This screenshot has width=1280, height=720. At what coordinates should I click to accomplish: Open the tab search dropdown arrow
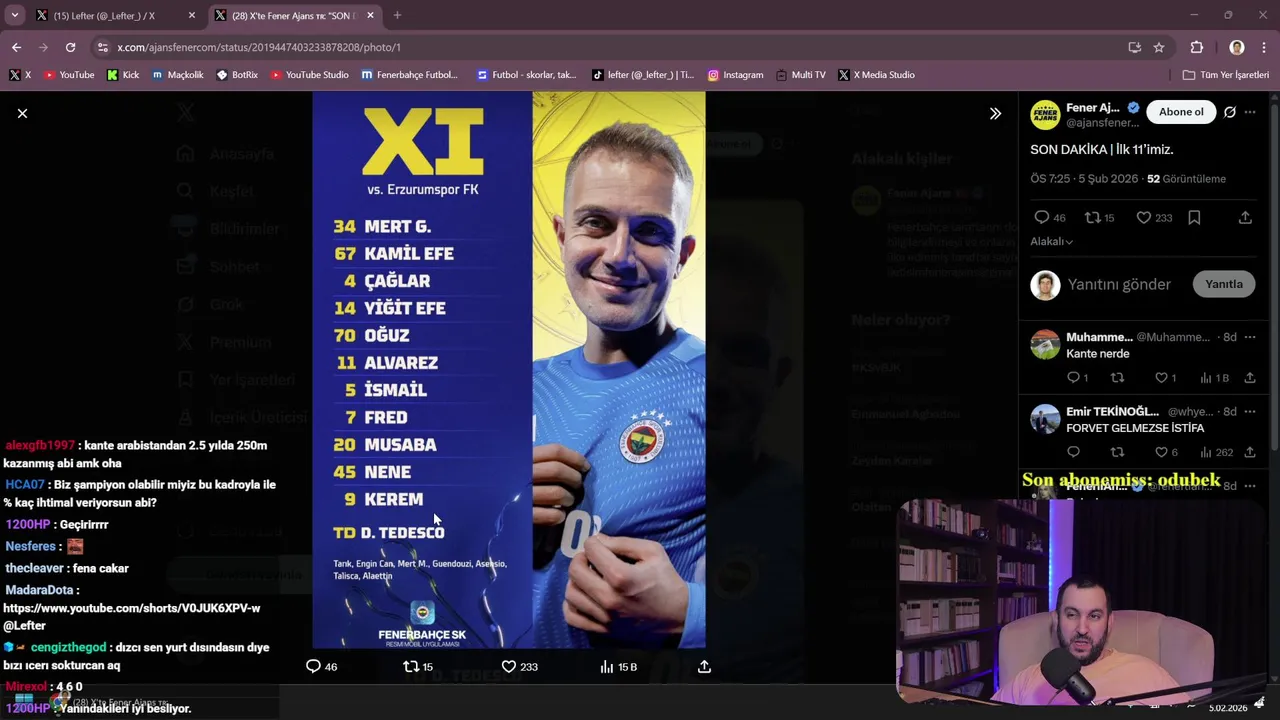pos(14,15)
